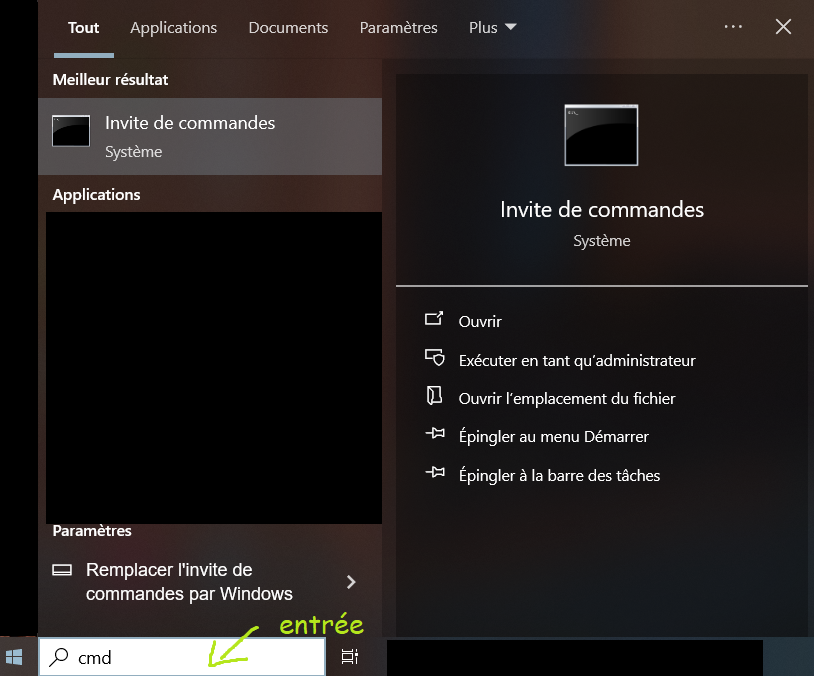Click the pin icon for barre des tâches
The width and height of the screenshot is (814, 676).
coord(435,472)
